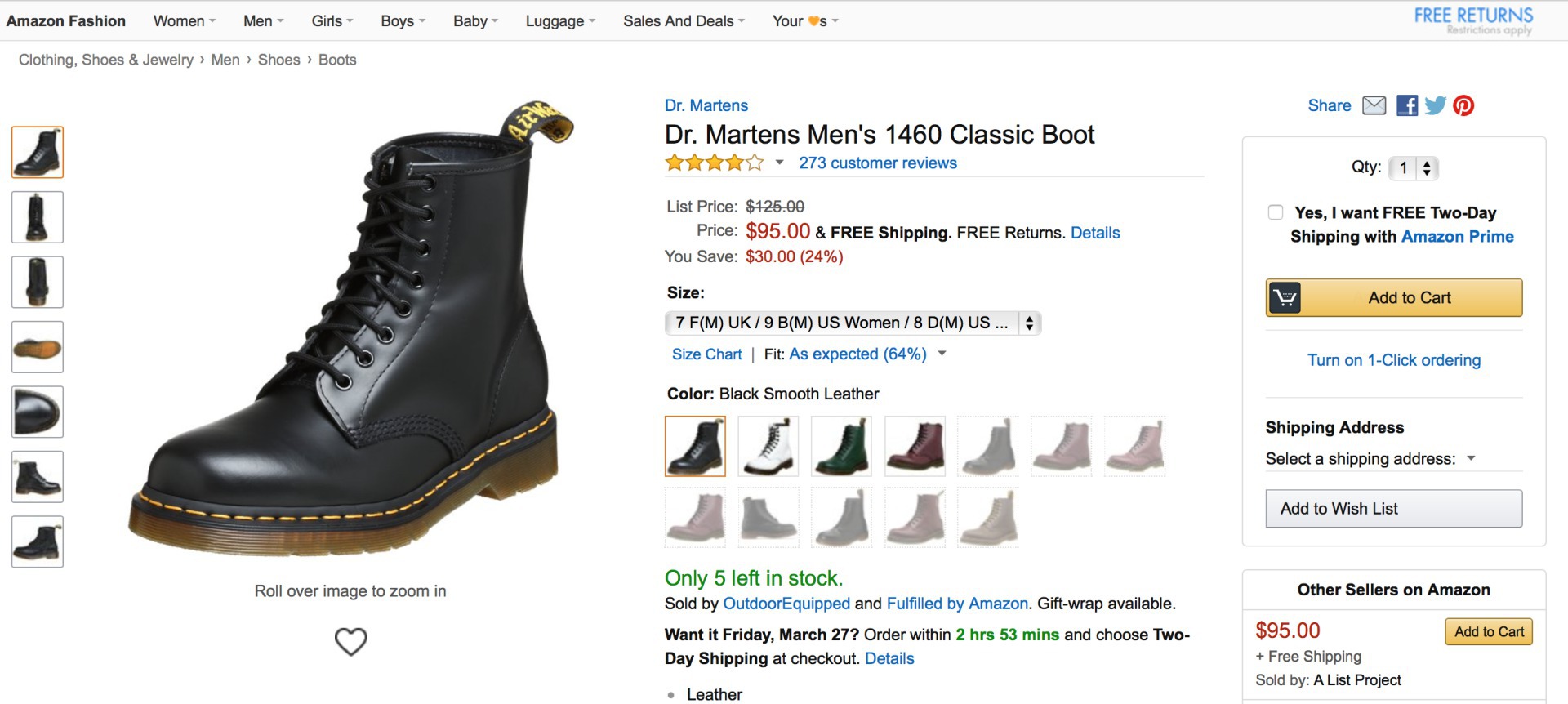This screenshot has height=704, width=1568.
Task: Enable FREE Two-Day Shipping checkbox
Action: coord(1276,212)
